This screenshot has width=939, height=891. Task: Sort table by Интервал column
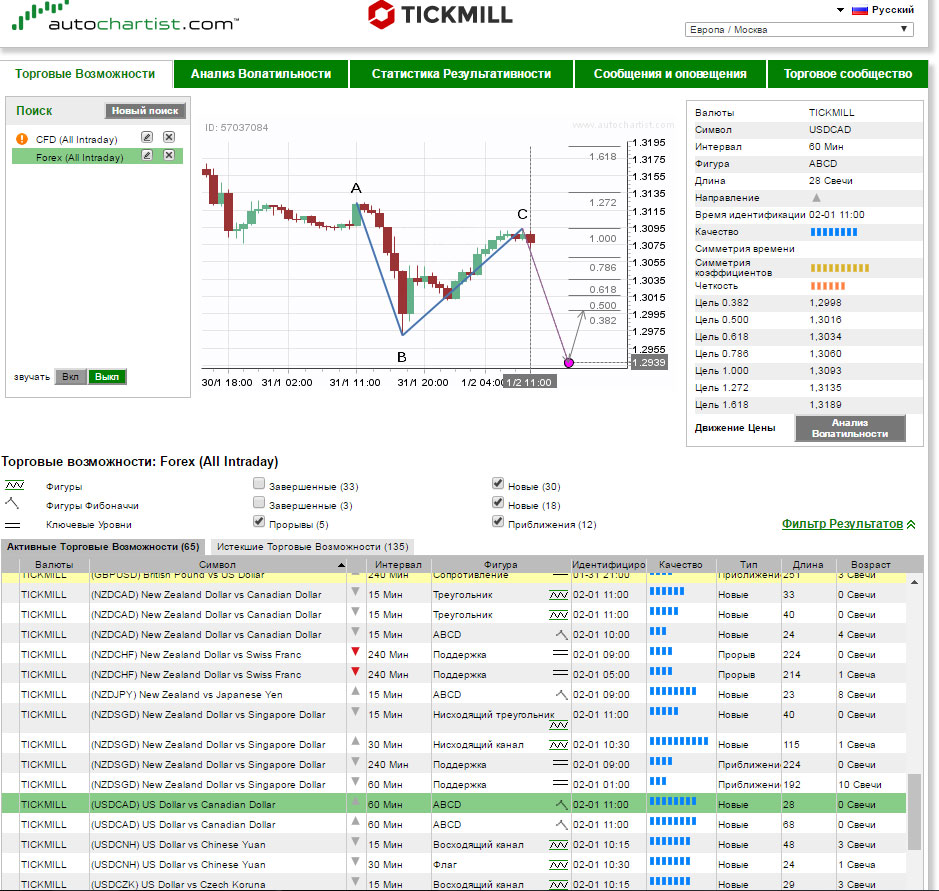[398, 564]
